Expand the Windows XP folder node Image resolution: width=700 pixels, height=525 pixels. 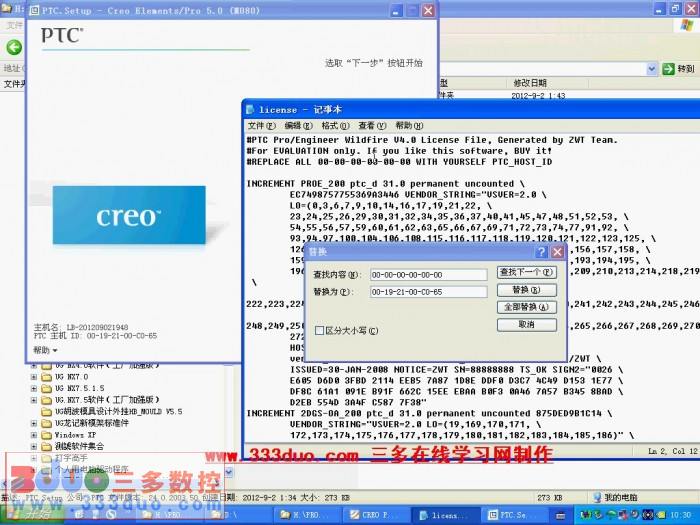(x=34, y=434)
